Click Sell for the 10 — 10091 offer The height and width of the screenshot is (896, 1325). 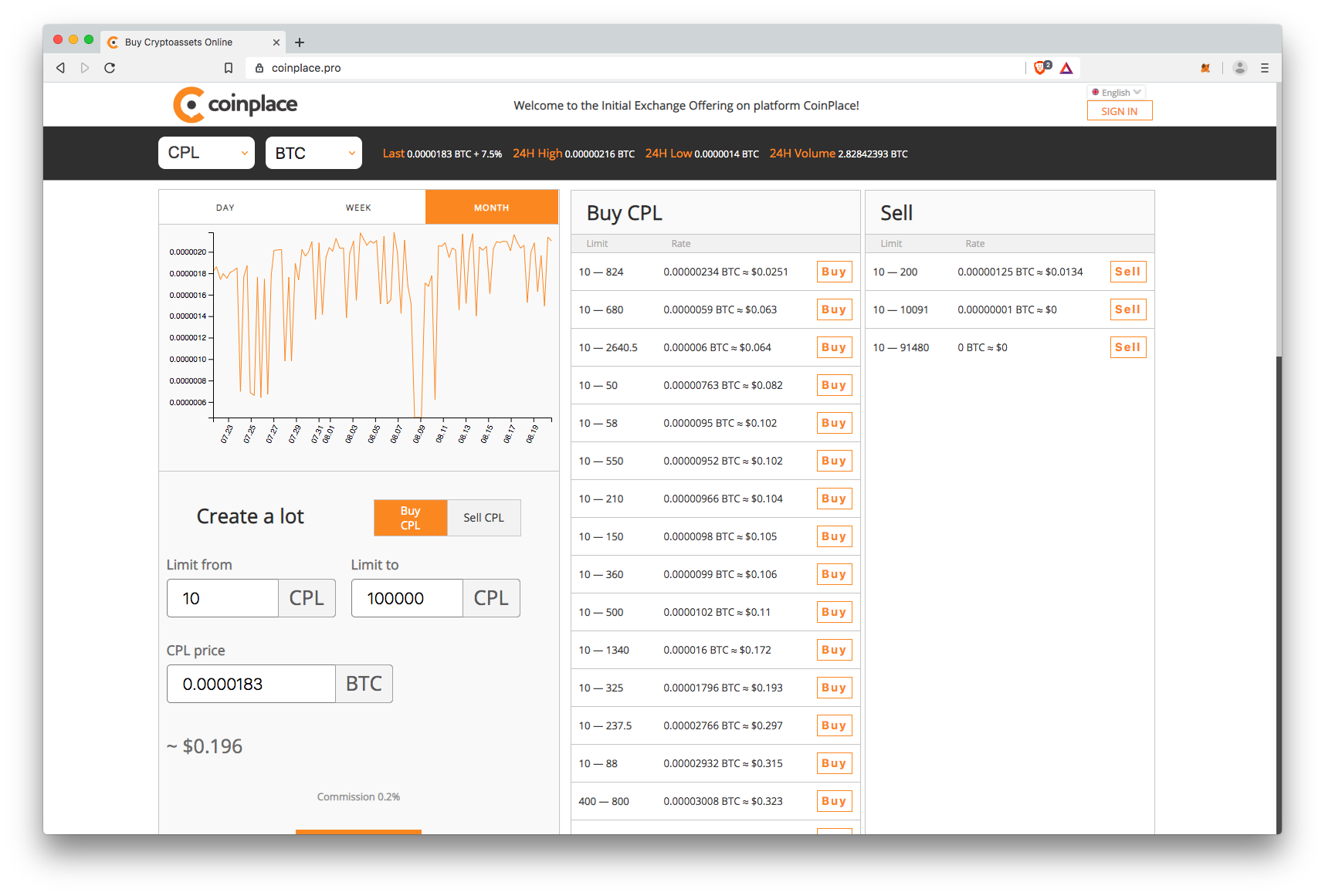(1128, 309)
